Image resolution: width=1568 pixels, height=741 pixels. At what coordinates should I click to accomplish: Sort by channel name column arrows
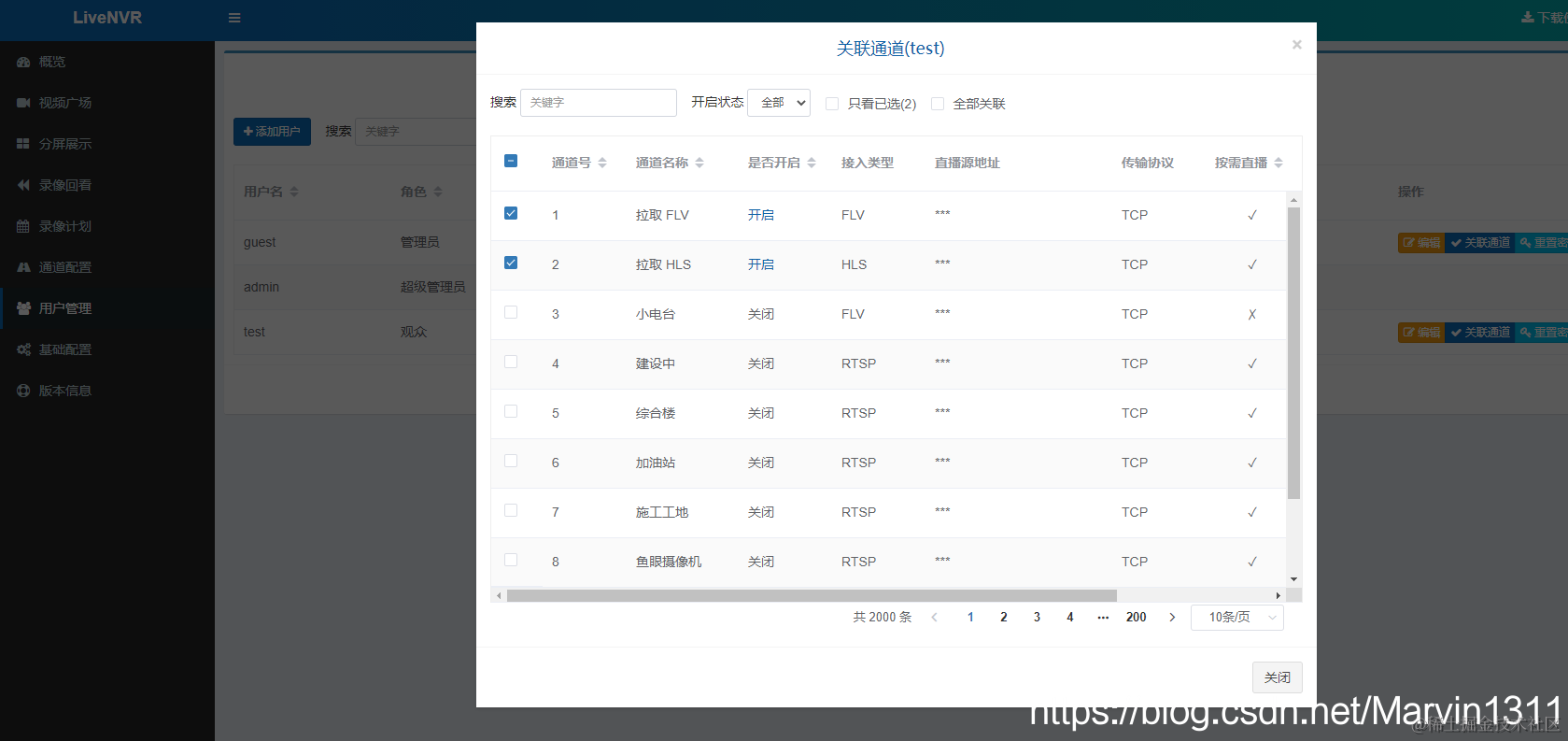tap(699, 163)
